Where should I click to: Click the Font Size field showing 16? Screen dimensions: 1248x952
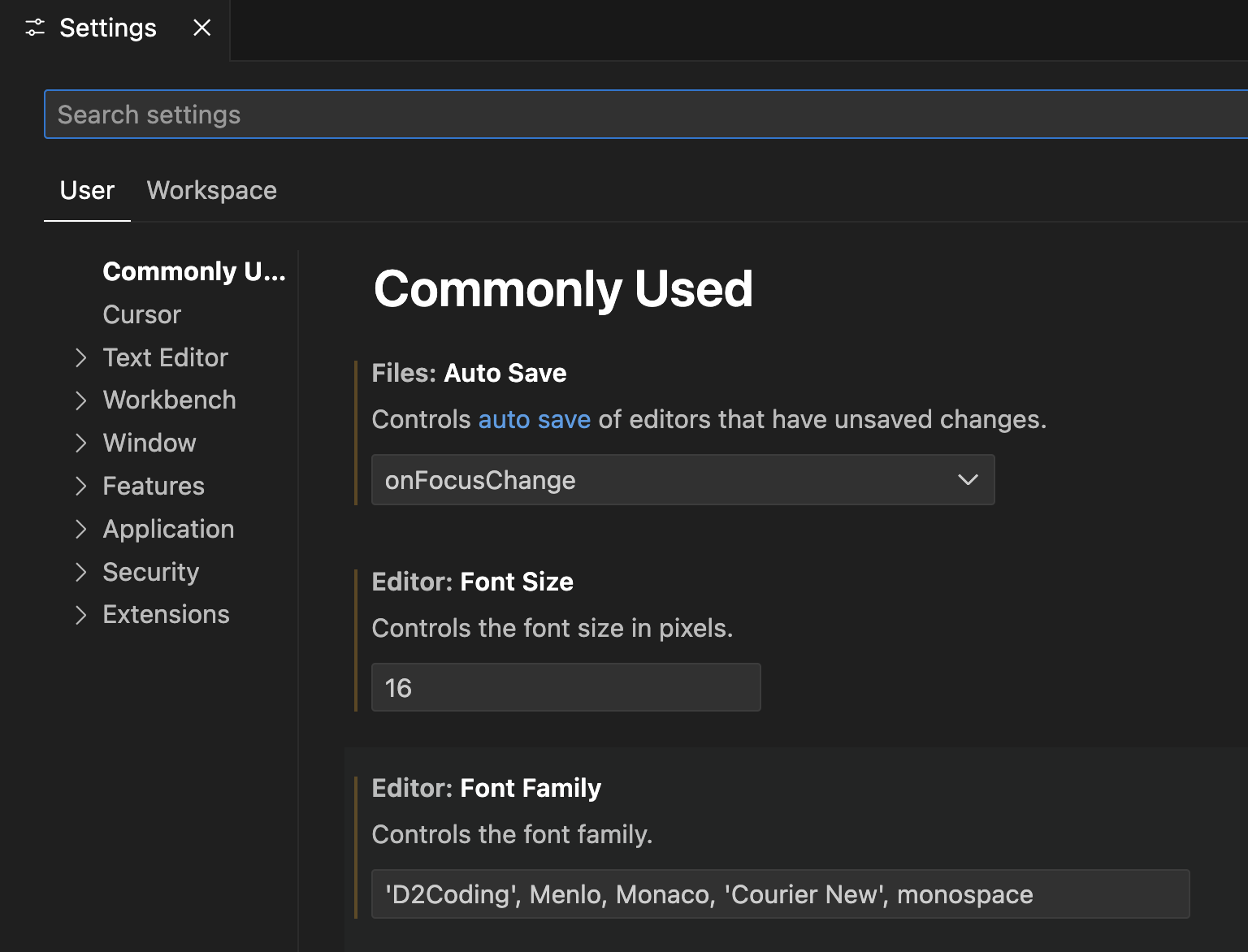[565, 687]
